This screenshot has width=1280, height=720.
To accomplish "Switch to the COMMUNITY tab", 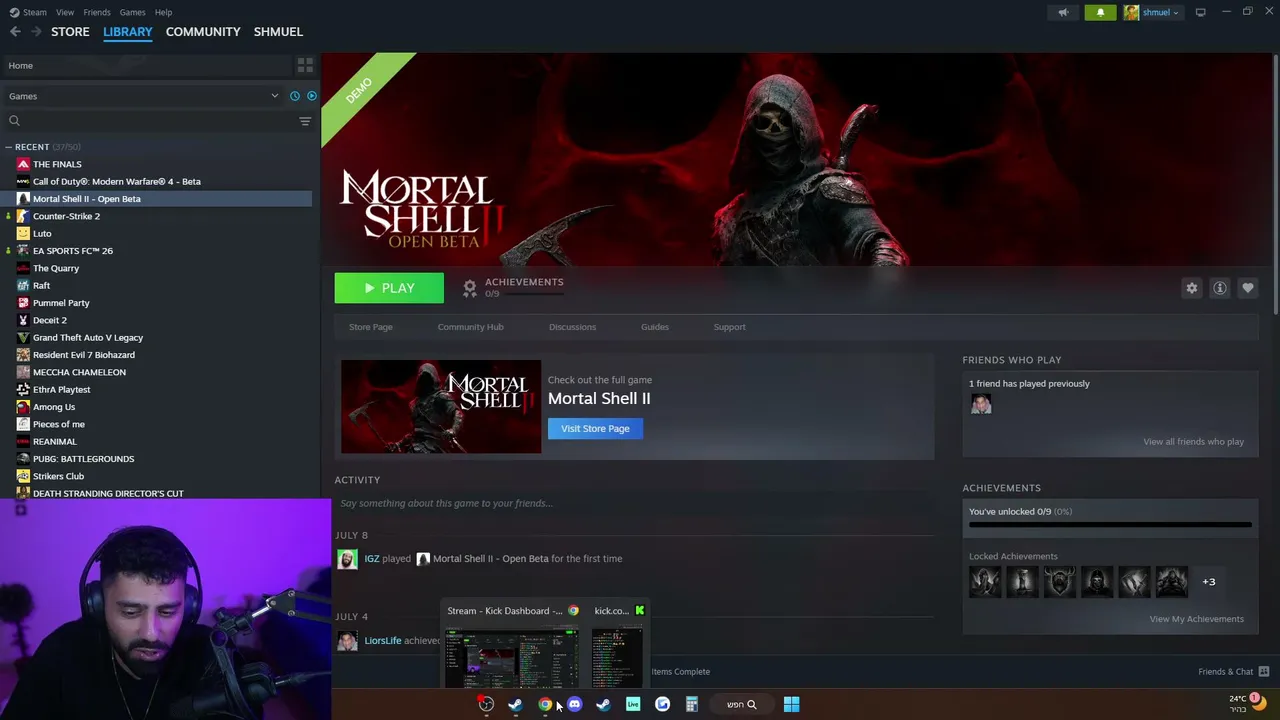I will (203, 32).
